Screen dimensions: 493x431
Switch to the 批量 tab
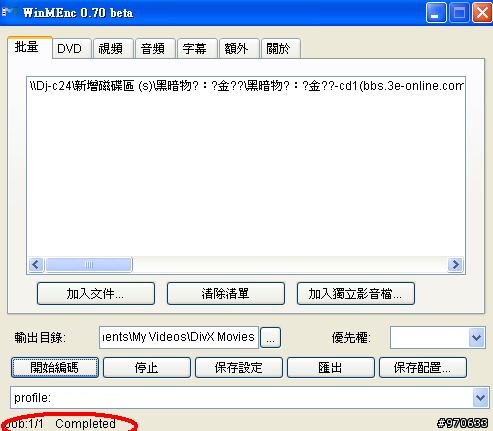coord(30,47)
